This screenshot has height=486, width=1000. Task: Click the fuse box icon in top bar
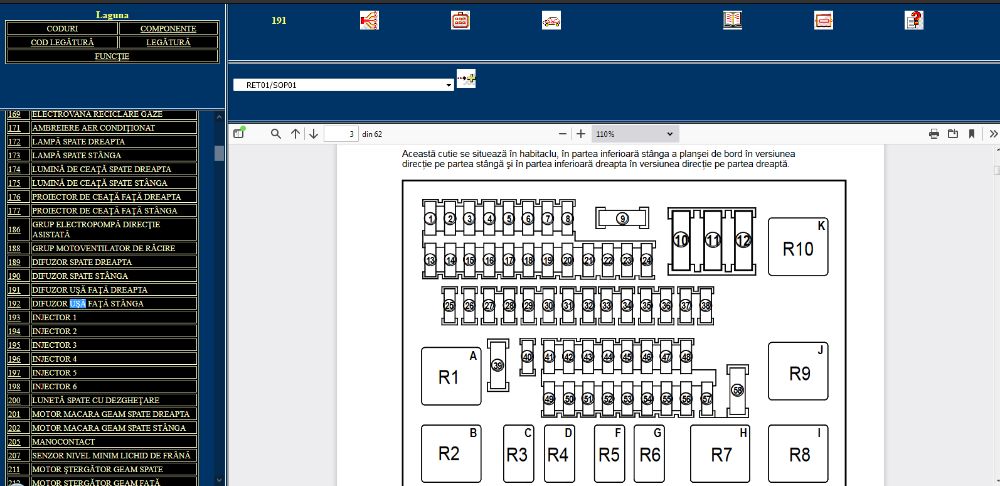(460, 20)
